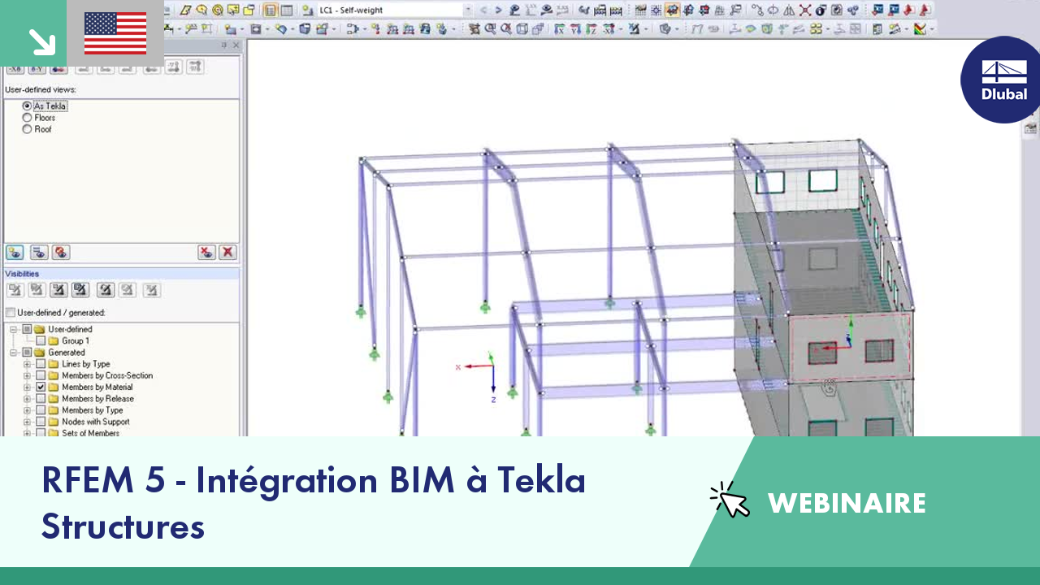Viewport: 1040px width, 585px height.
Task: Enable the User-defined / generated checkbox
Action: [11, 312]
